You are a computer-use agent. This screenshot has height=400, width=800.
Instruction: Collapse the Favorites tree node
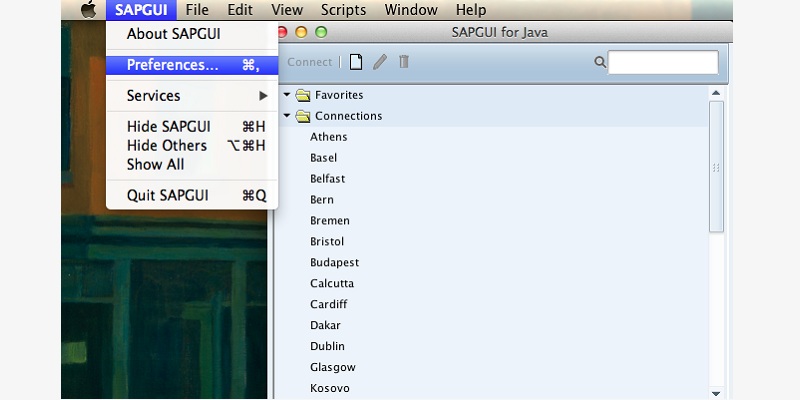287,95
